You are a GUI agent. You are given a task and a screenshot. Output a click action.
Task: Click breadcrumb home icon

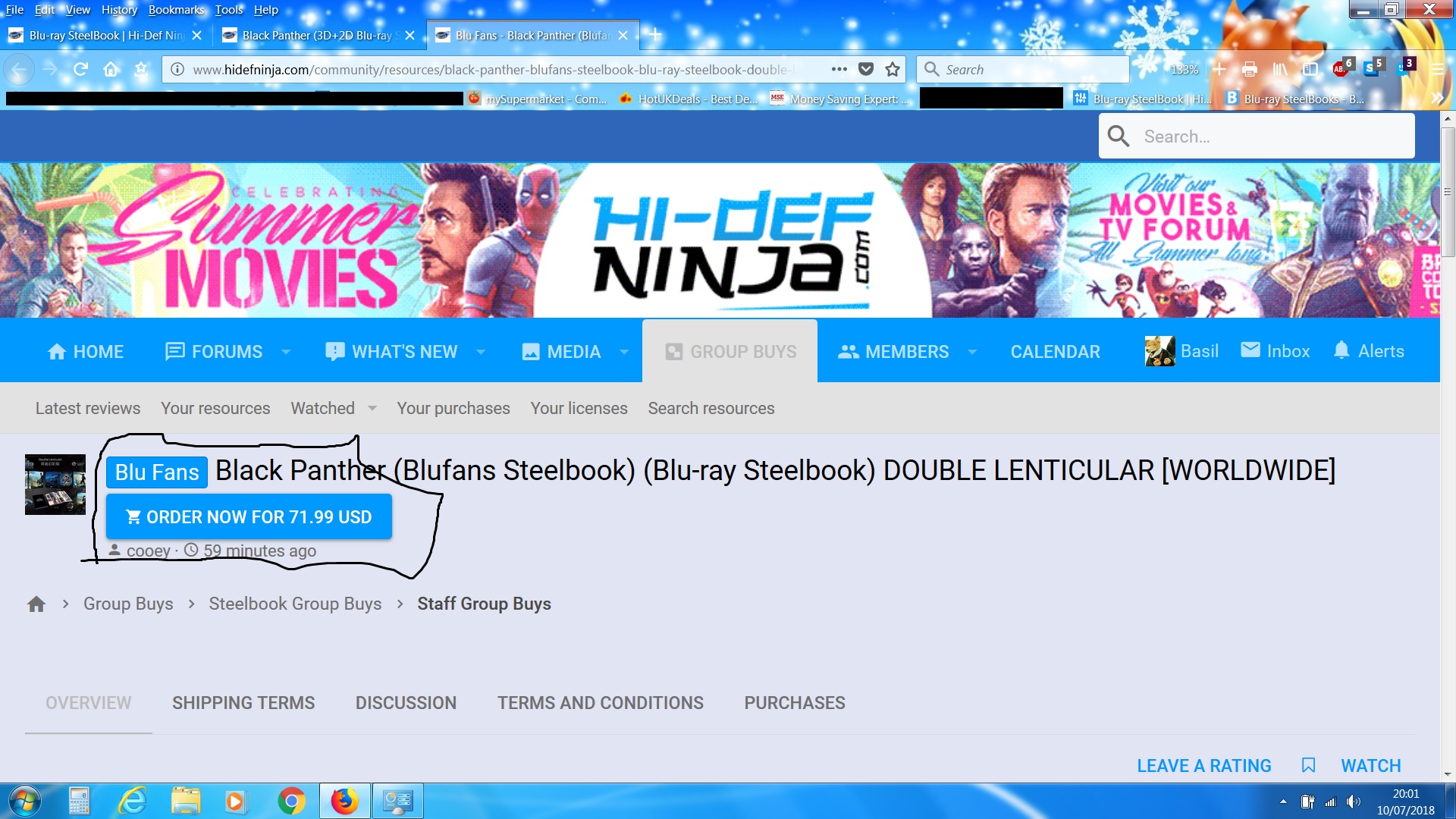coord(36,604)
